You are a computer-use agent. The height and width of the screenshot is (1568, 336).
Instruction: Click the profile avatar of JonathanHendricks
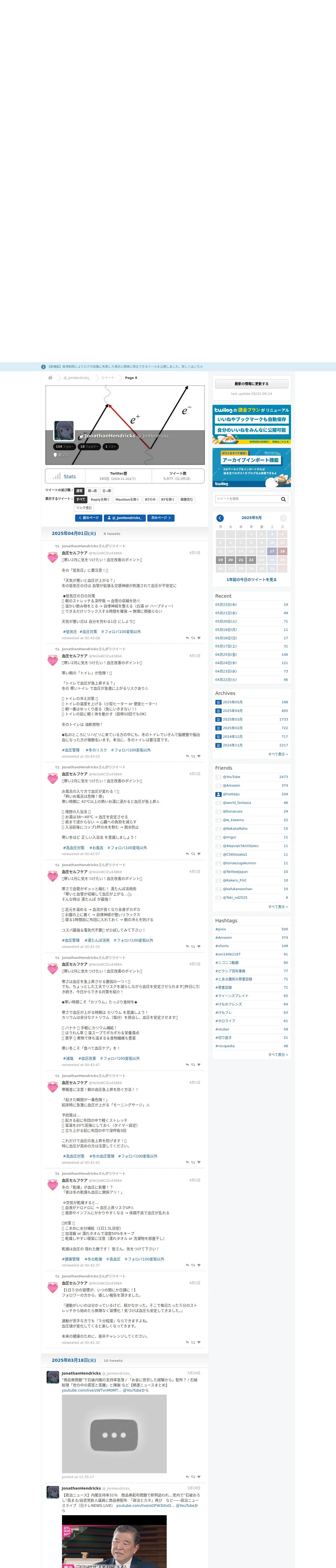tap(64, 430)
